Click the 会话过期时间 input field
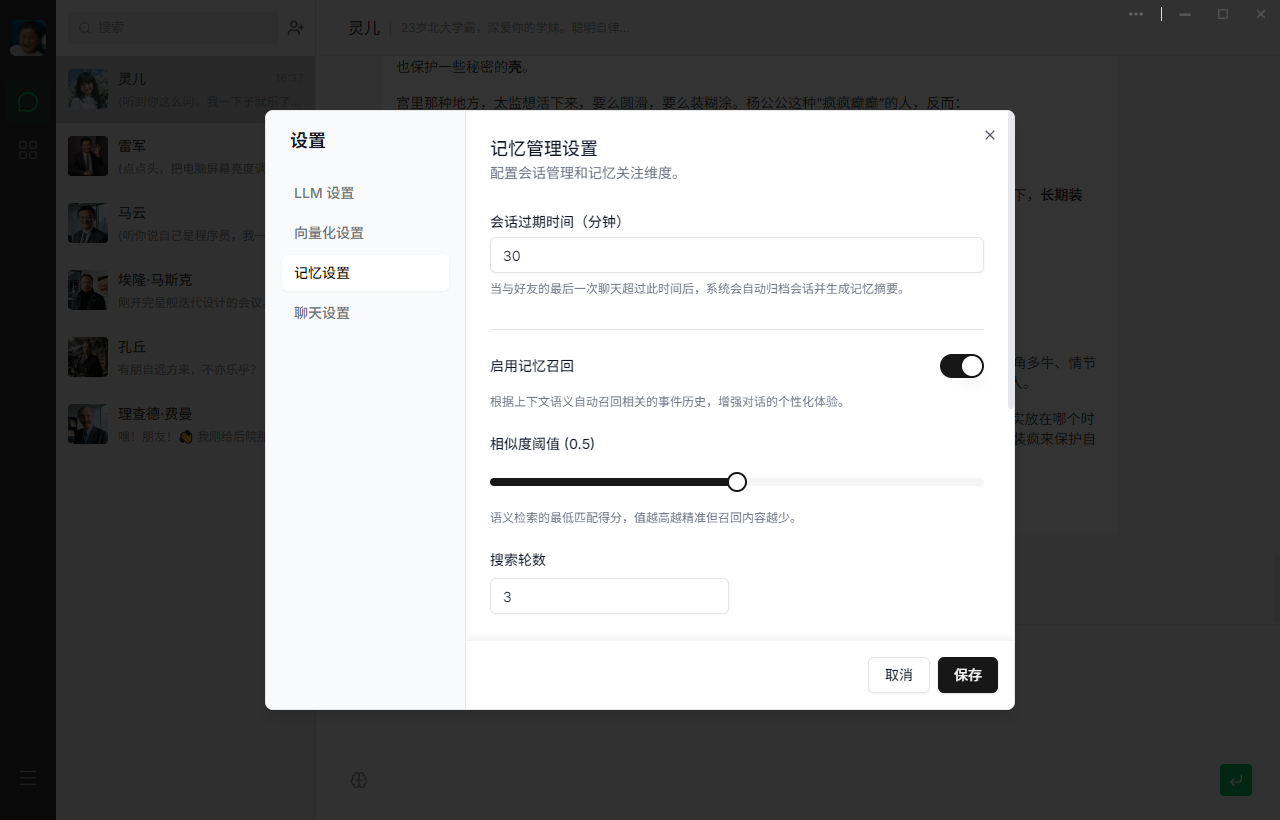This screenshot has height=820, width=1280. coord(736,256)
